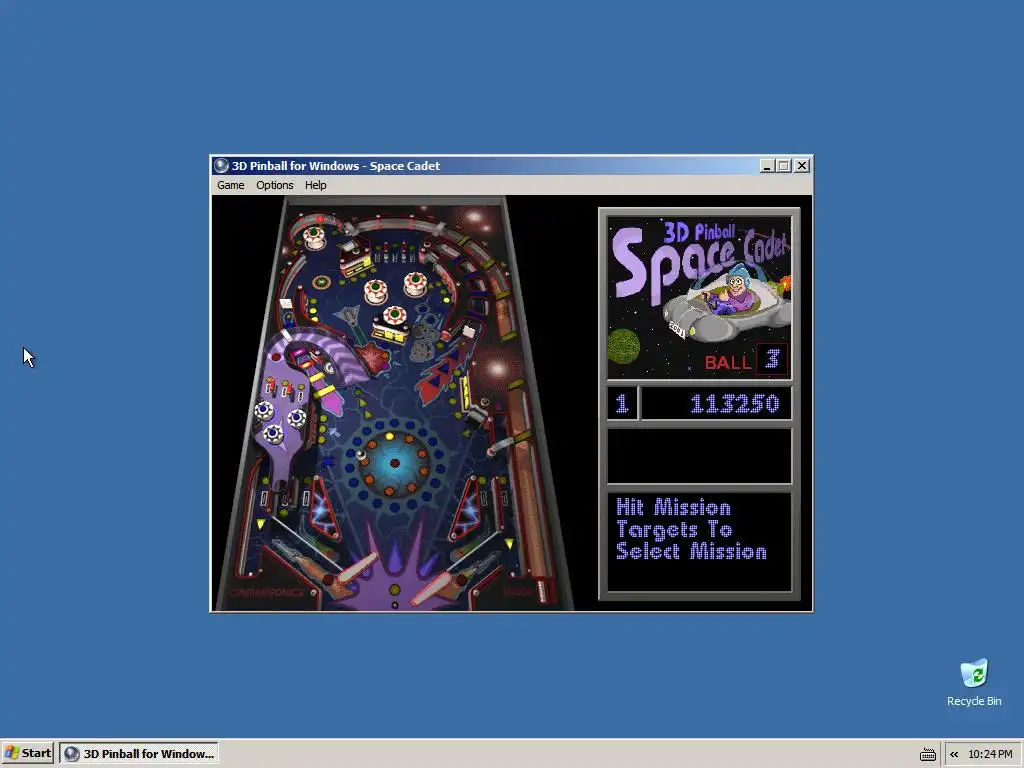Minimize the 3D Pinball window

tap(767, 166)
